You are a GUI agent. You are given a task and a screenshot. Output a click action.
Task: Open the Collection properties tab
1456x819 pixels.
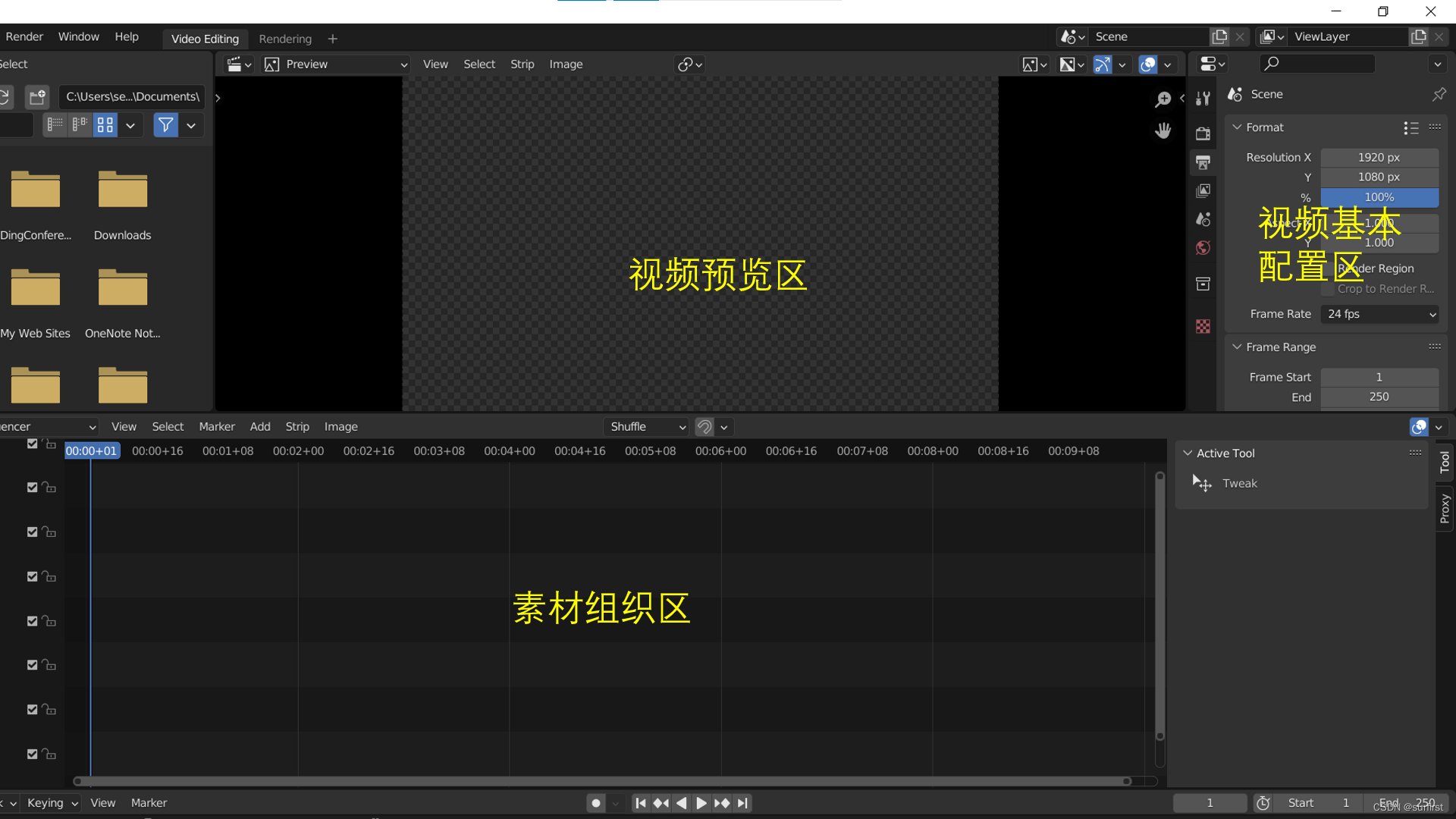tap(1203, 284)
